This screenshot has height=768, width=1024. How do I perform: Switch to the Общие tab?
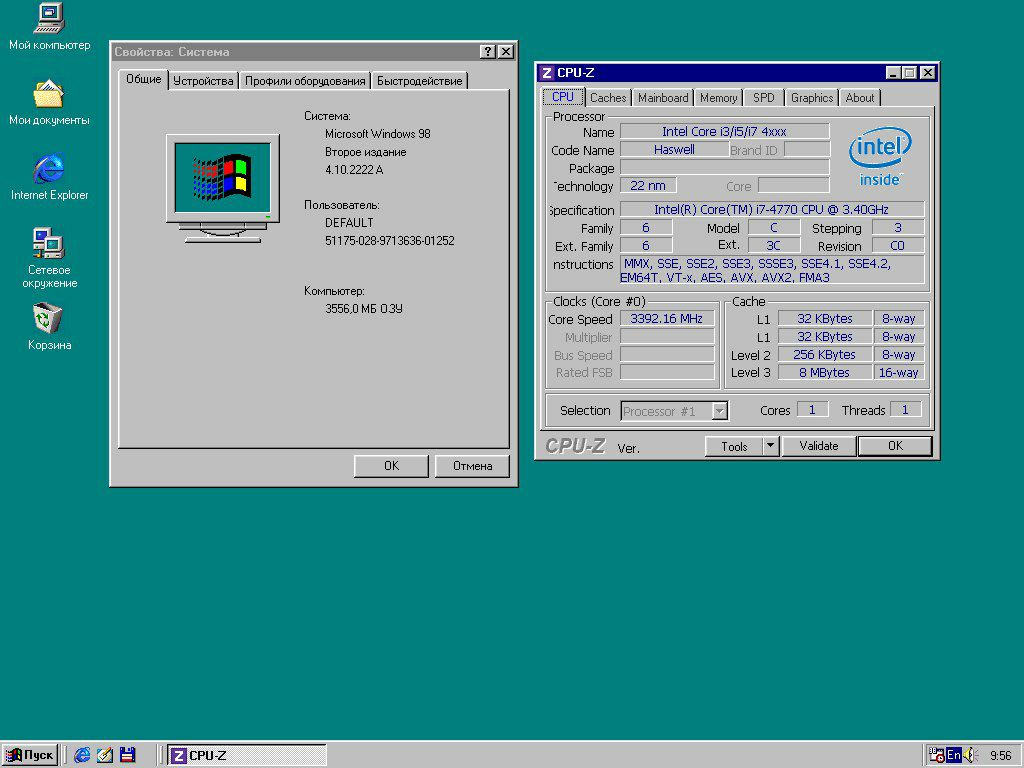[x=144, y=79]
